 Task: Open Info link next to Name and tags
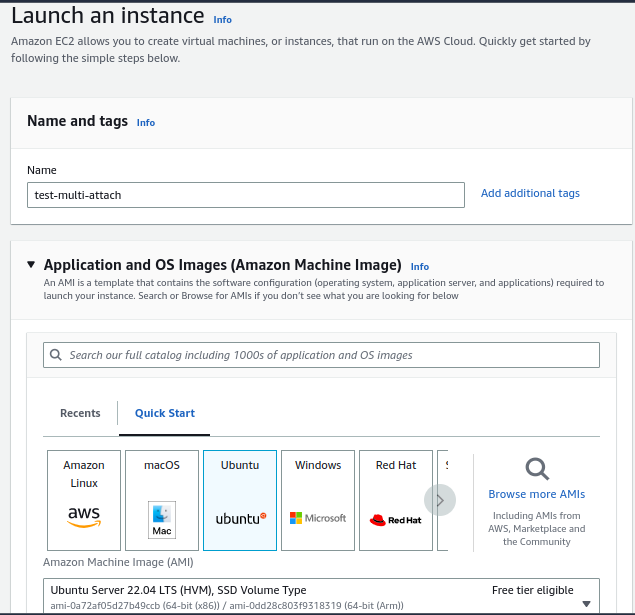click(x=146, y=123)
